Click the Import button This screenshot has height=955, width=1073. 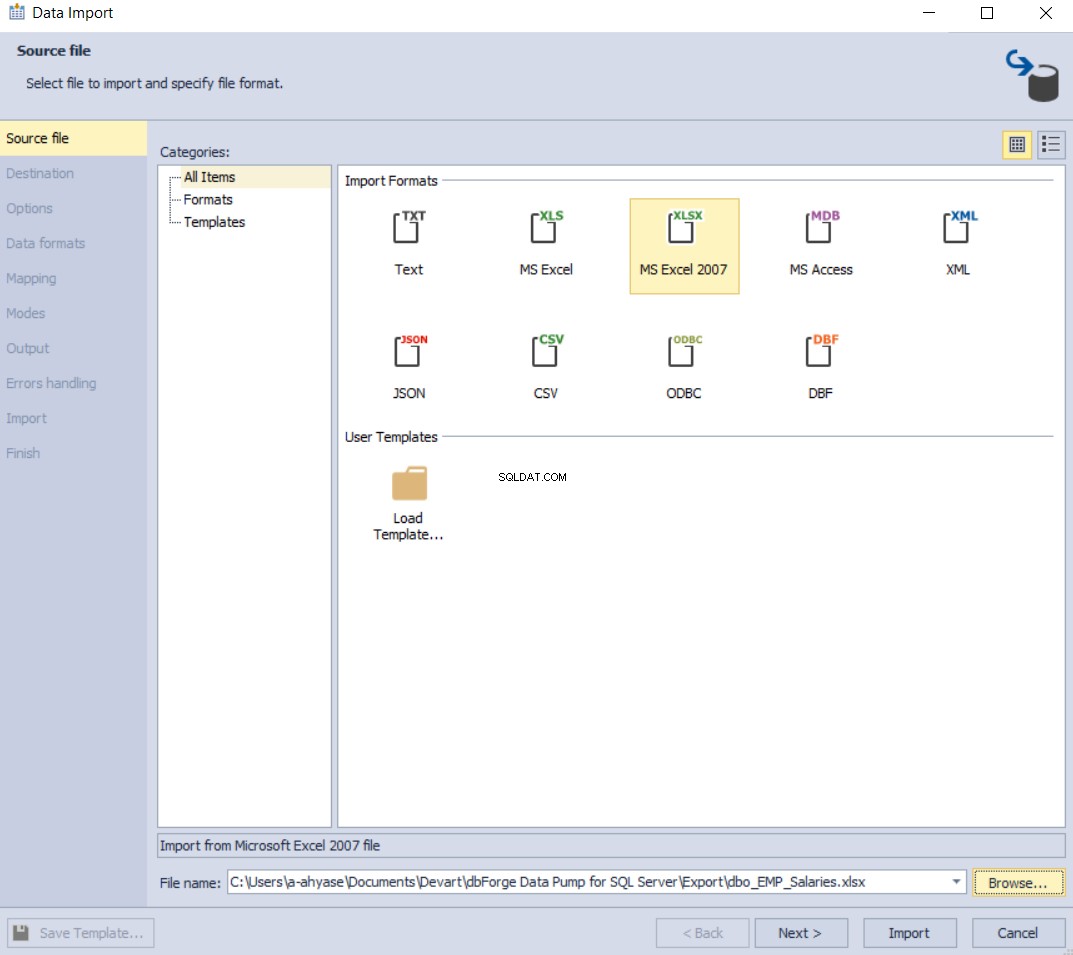pos(909,933)
